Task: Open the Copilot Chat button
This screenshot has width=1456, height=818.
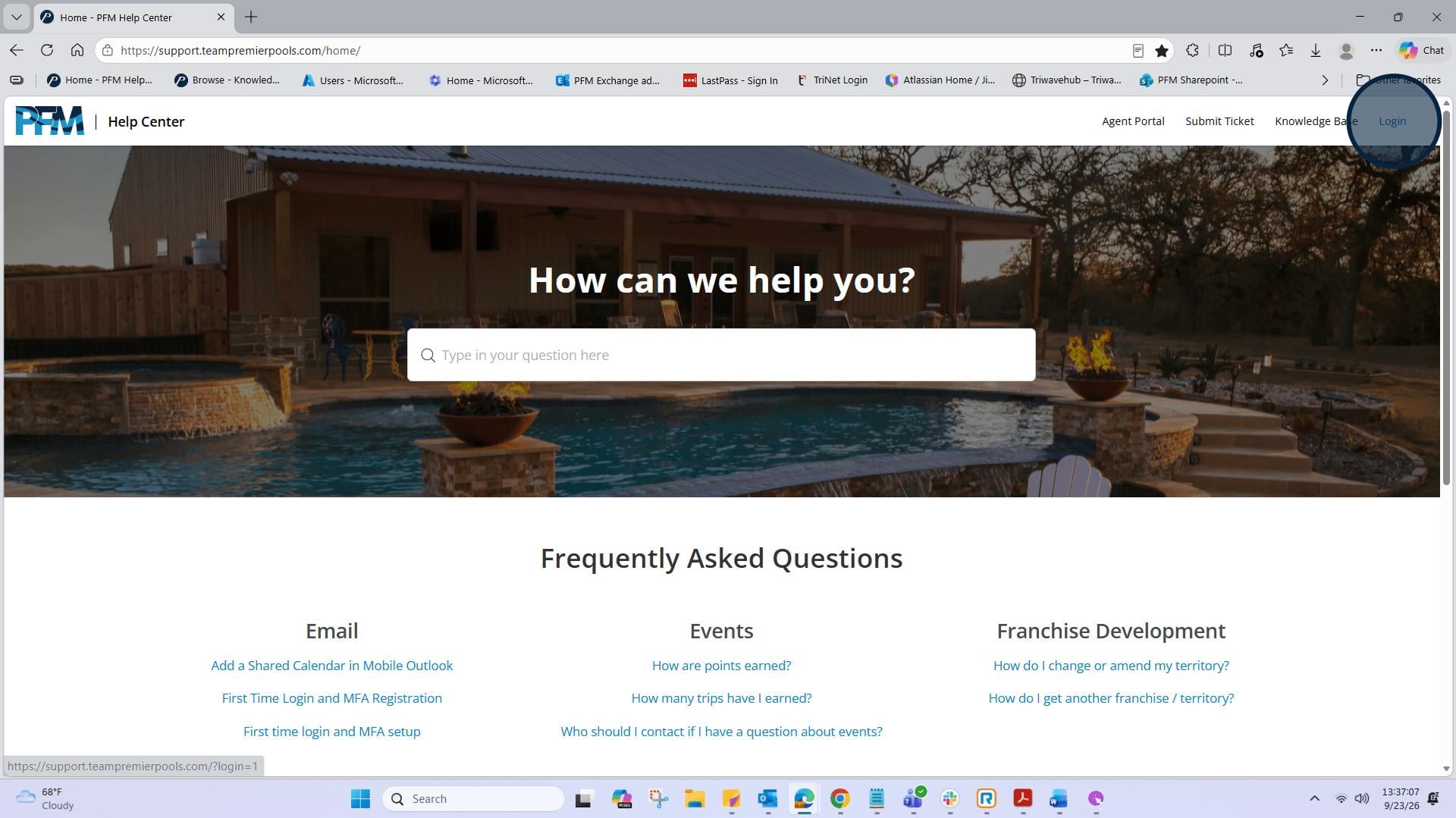Action: coord(1423,50)
